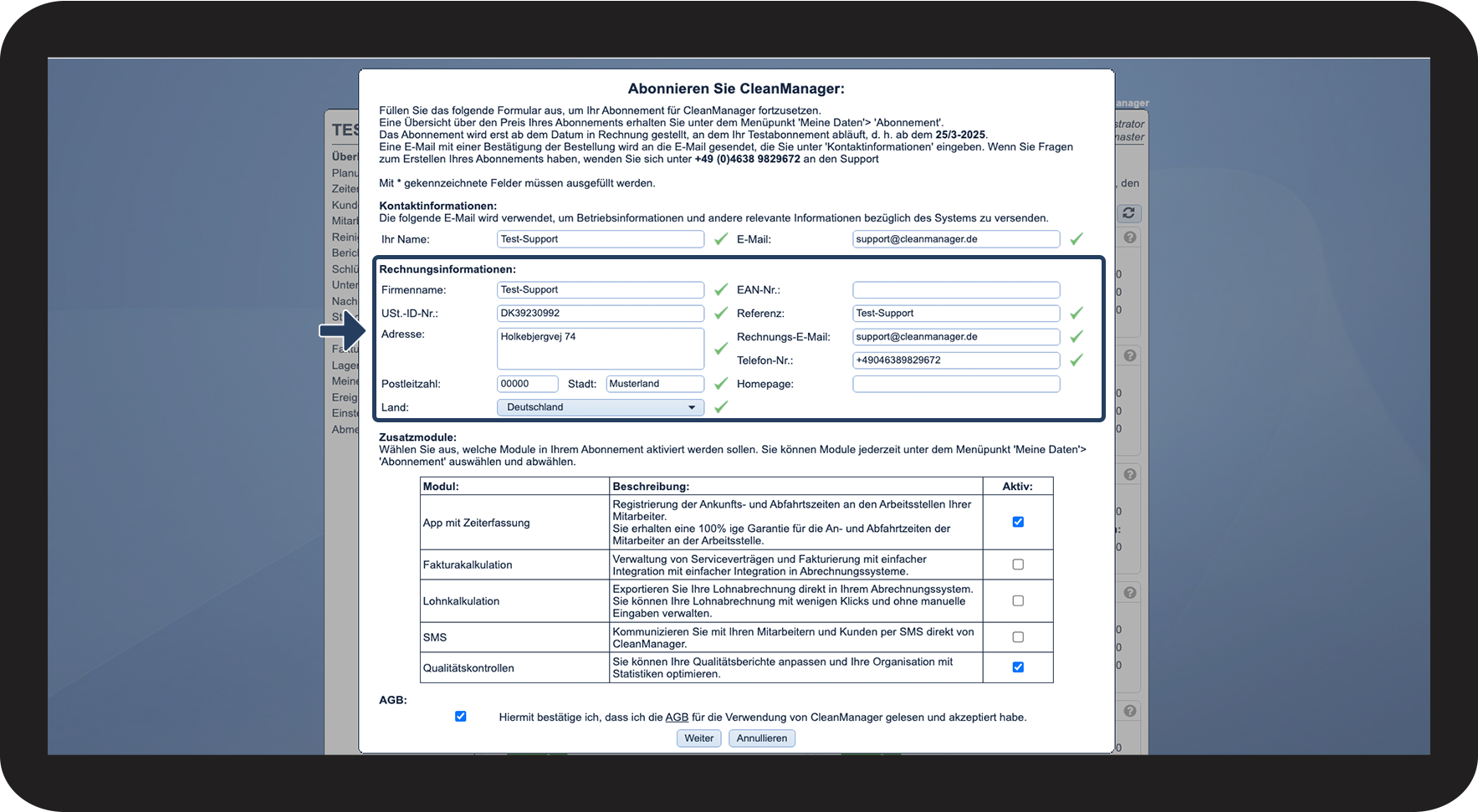The width and height of the screenshot is (1478, 812).
Task: Enable the SMS module checkbox
Action: (1018, 637)
